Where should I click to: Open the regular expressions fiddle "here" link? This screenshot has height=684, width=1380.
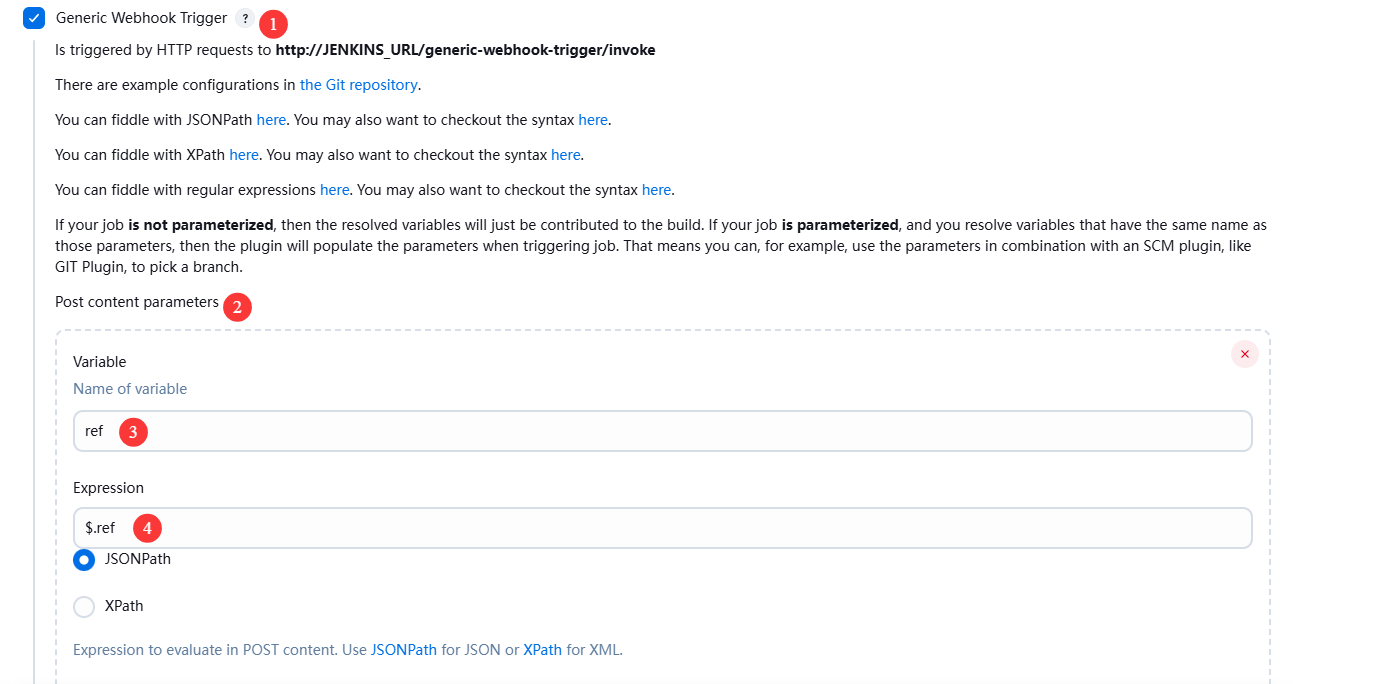[x=335, y=190]
